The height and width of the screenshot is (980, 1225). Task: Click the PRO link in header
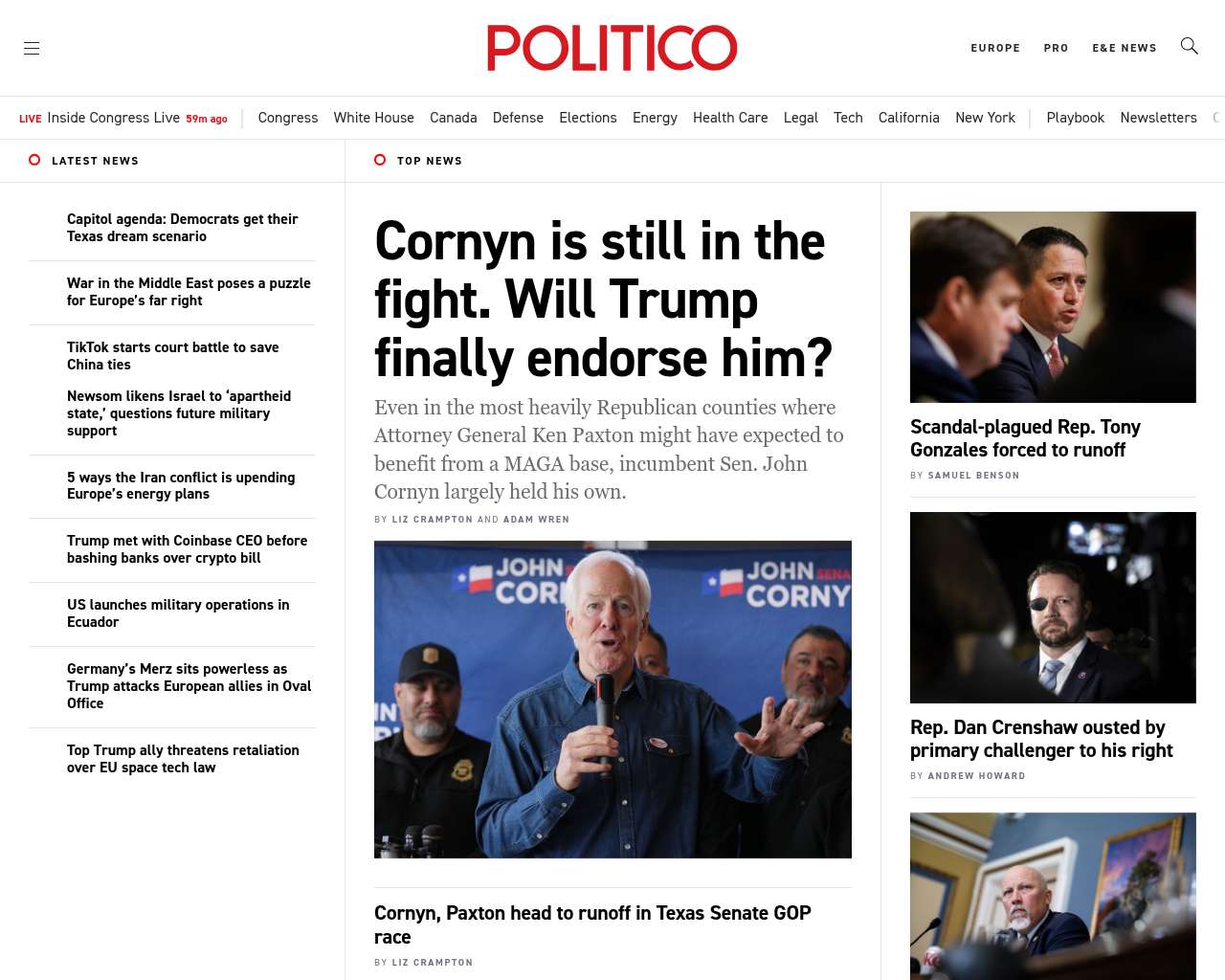tap(1057, 48)
